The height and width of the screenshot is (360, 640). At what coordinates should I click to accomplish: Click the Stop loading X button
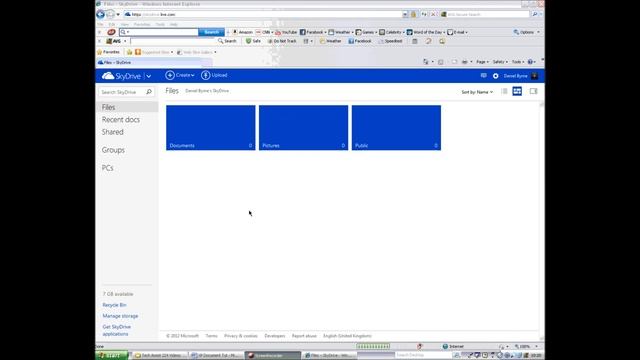point(433,14)
